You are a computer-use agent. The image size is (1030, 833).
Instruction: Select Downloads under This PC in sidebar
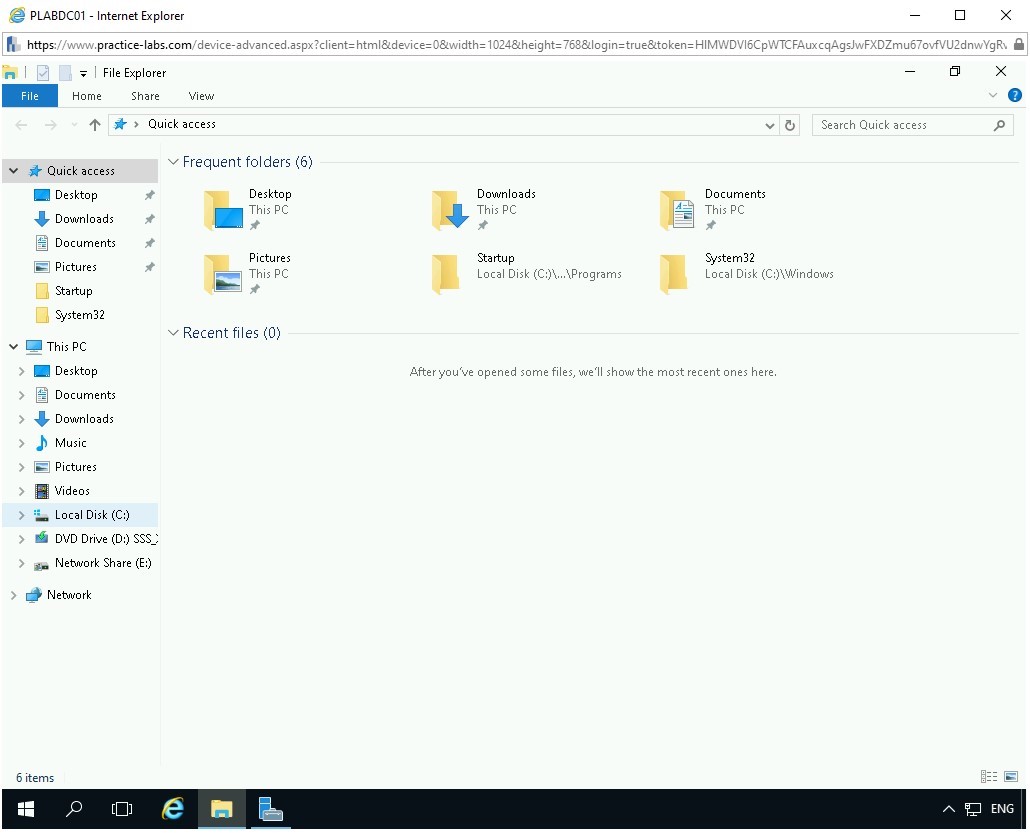click(x=84, y=419)
